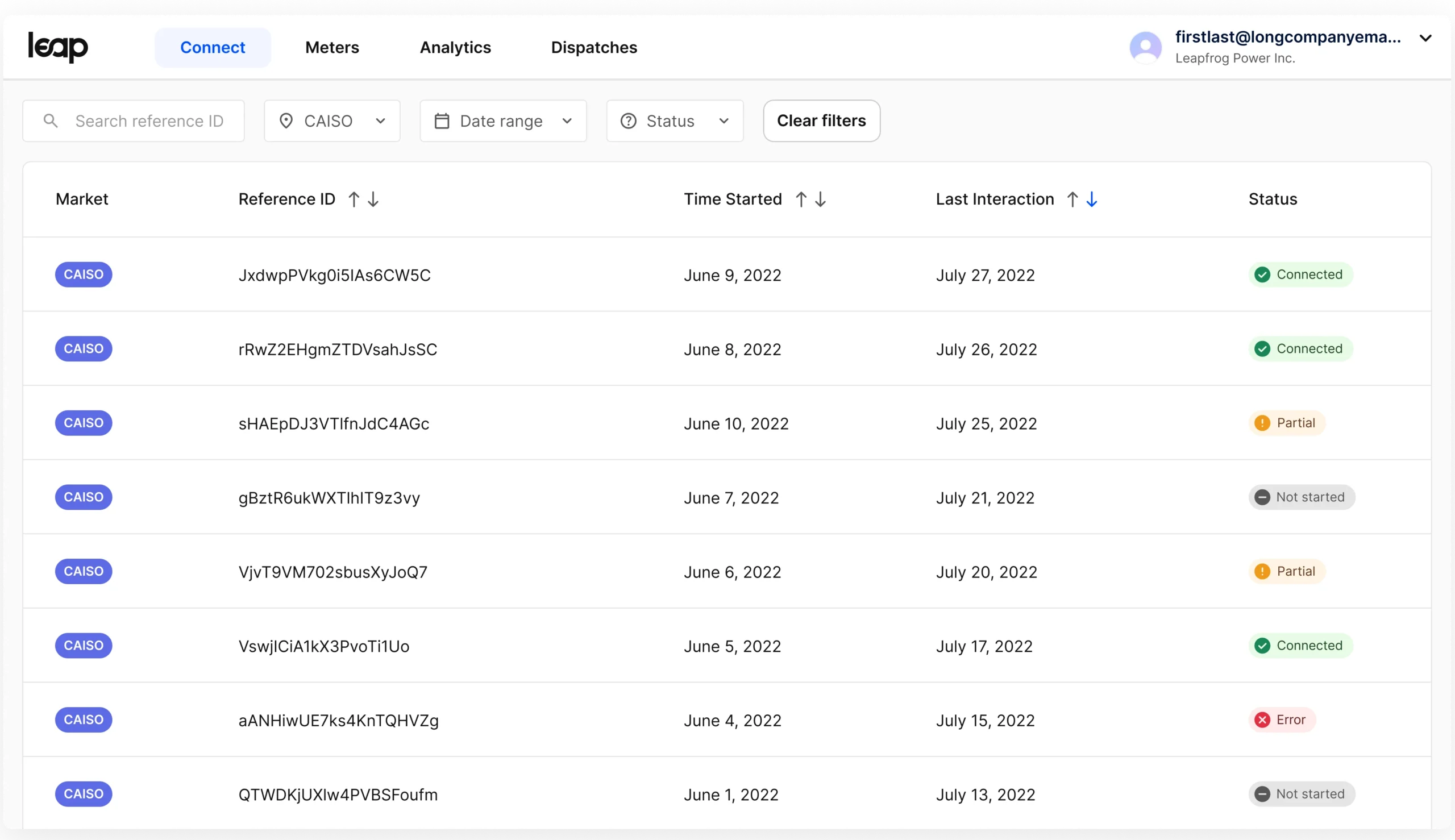
Task: Click the July 21, 2022 last interaction cell
Action: click(985, 498)
